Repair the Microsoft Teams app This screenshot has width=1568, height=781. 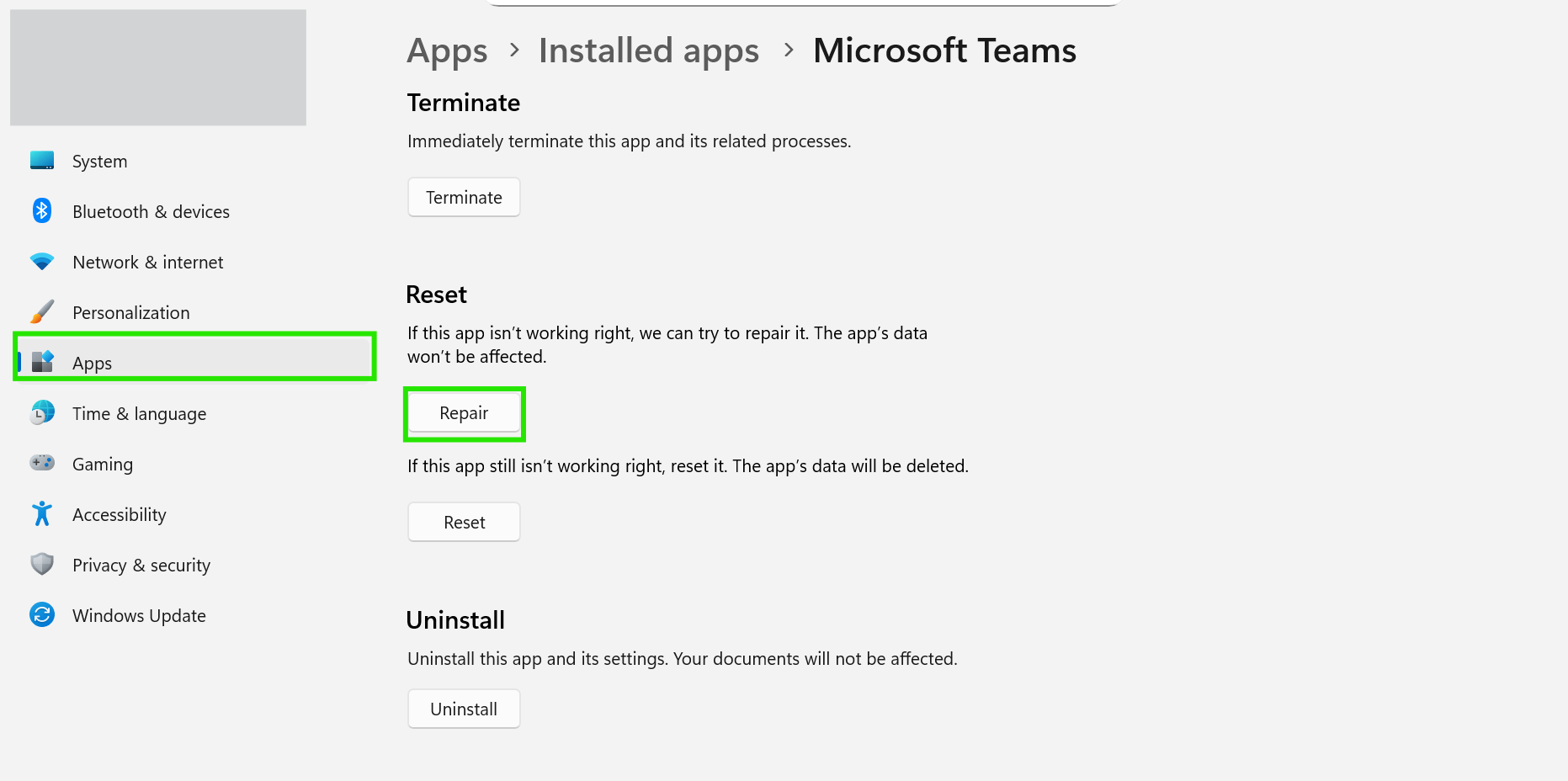pyautogui.click(x=464, y=412)
